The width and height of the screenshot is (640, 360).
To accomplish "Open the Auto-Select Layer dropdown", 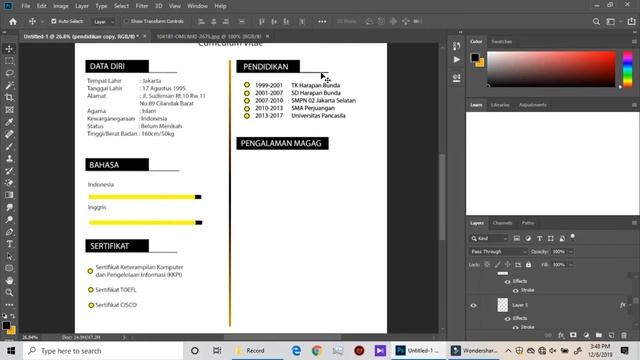I will (103, 22).
